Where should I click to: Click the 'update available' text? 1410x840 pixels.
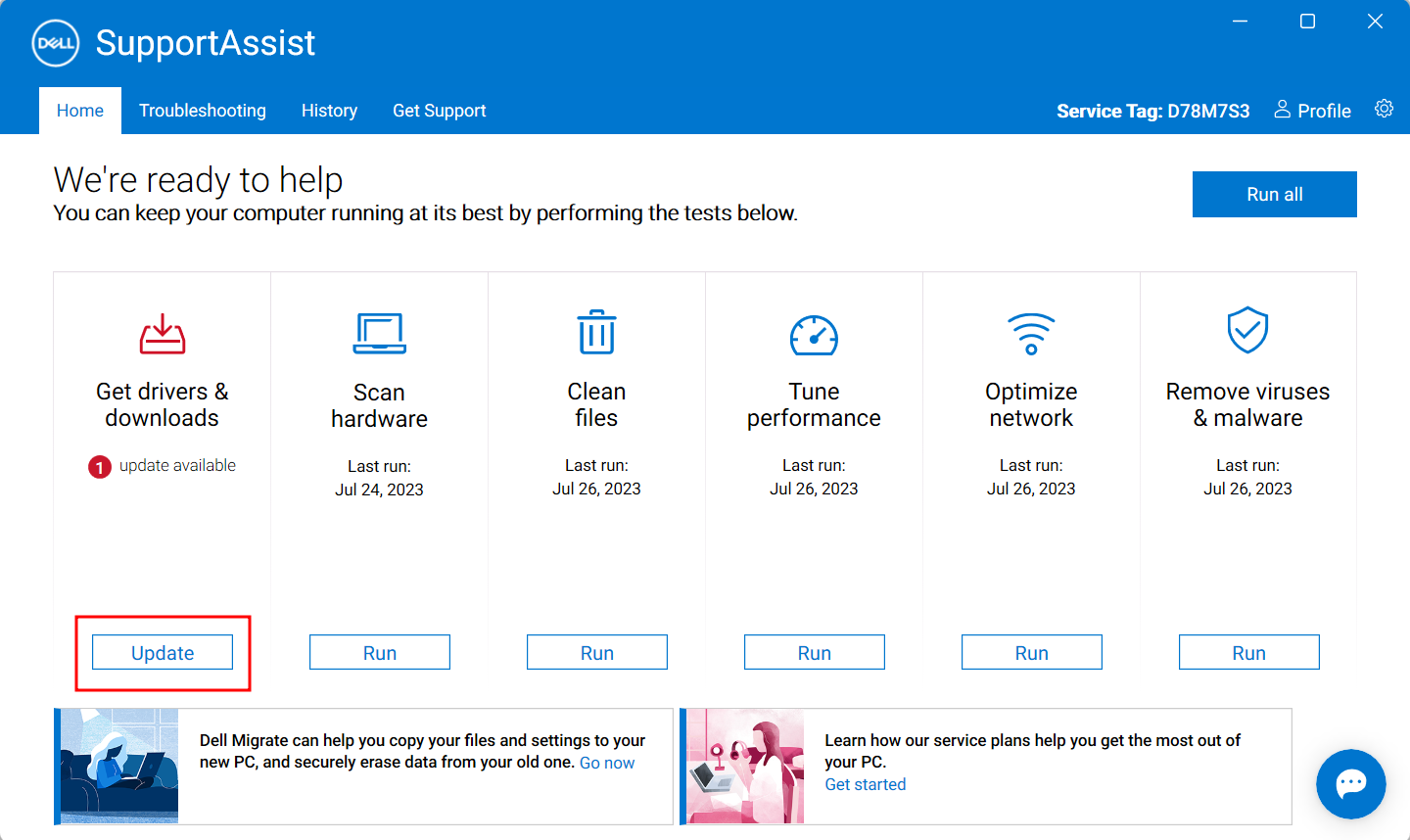(177, 465)
